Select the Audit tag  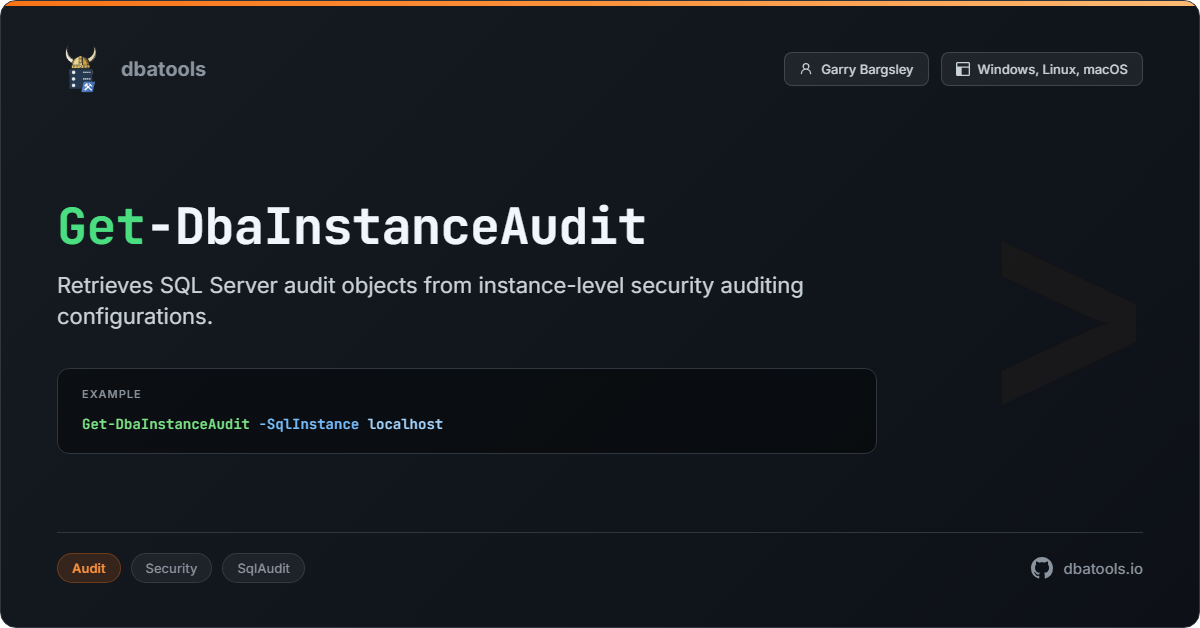[89, 568]
